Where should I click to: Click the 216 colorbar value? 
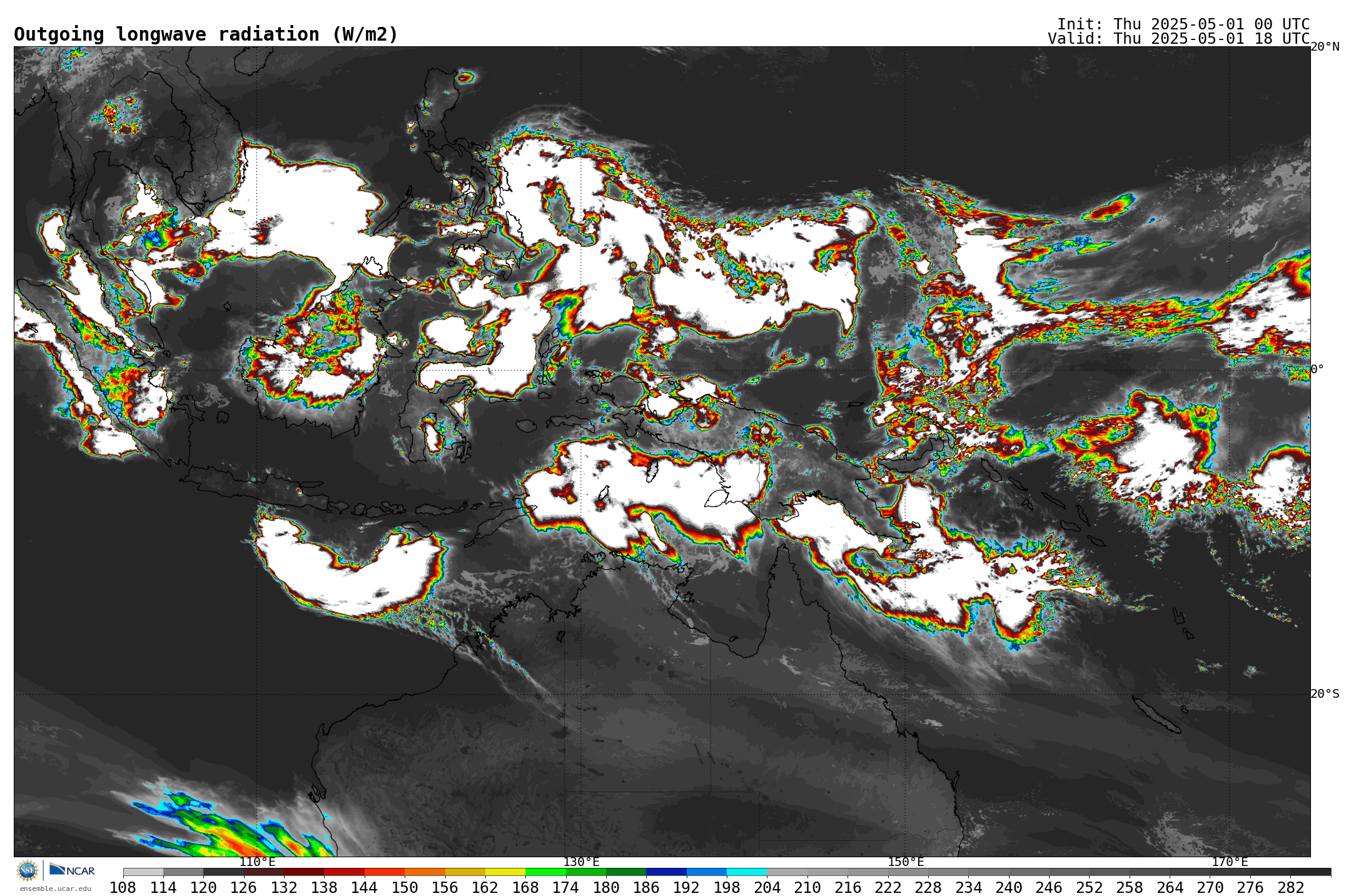click(x=848, y=887)
